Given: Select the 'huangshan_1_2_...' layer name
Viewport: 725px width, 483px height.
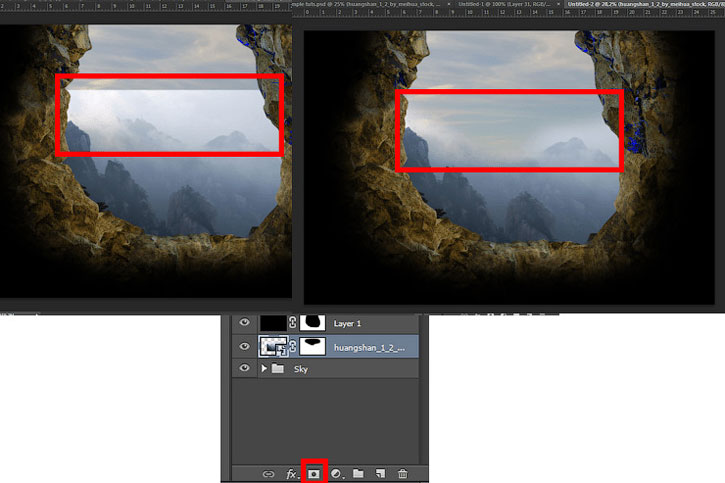Looking at the screenshot, I should tap(369, 348).
